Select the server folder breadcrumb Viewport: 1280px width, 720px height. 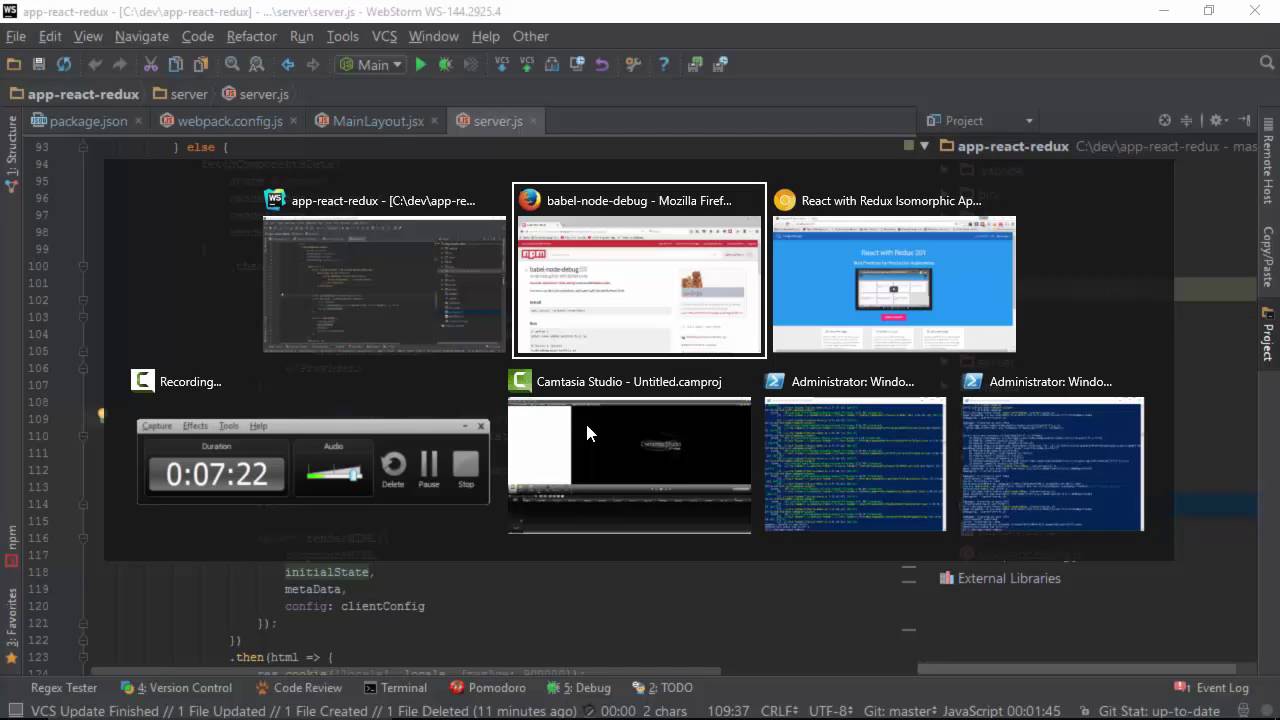[x=180, y=94]
